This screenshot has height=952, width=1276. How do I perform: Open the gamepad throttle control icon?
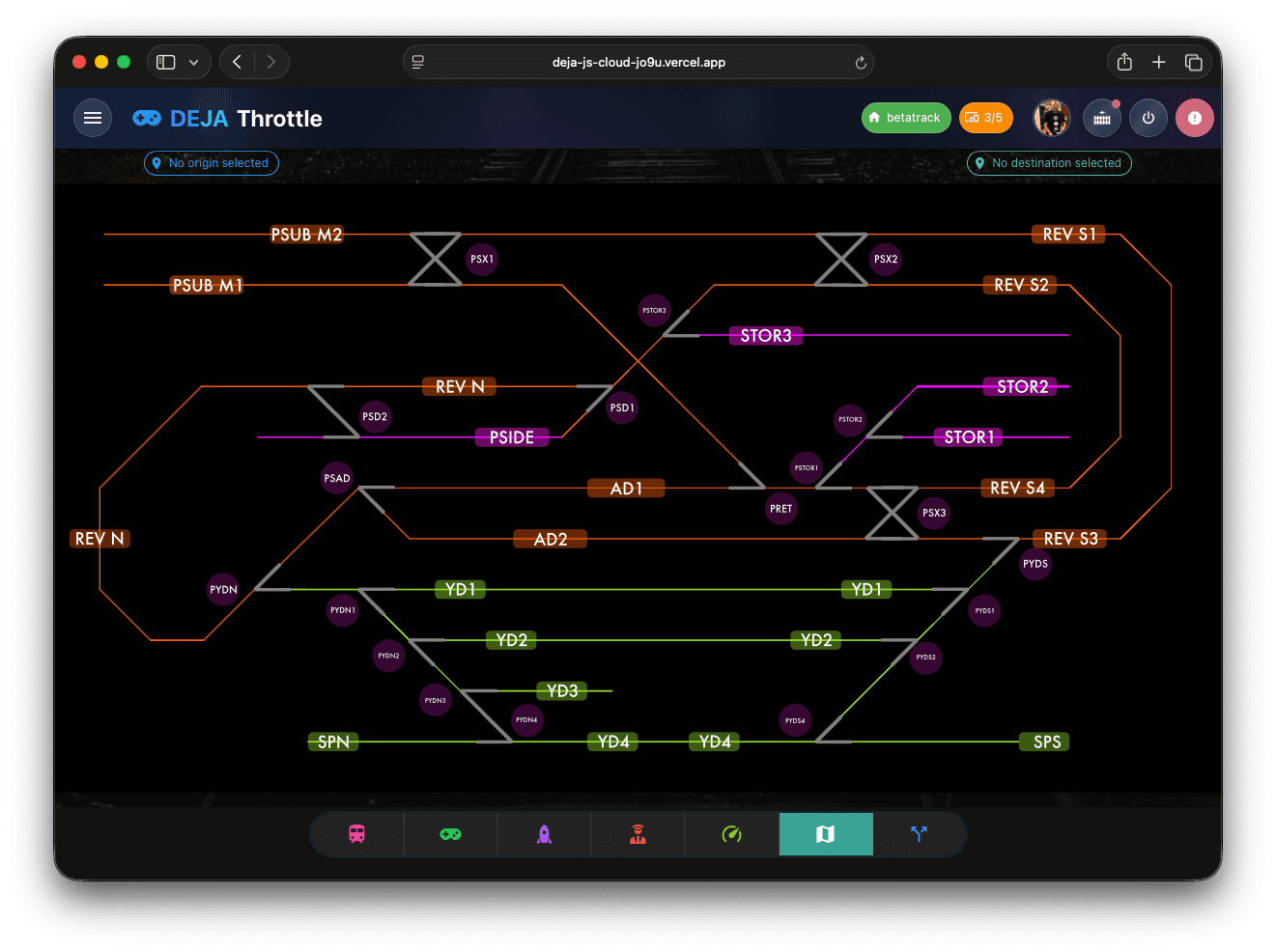pyautogui.click(x=450, y=833)
